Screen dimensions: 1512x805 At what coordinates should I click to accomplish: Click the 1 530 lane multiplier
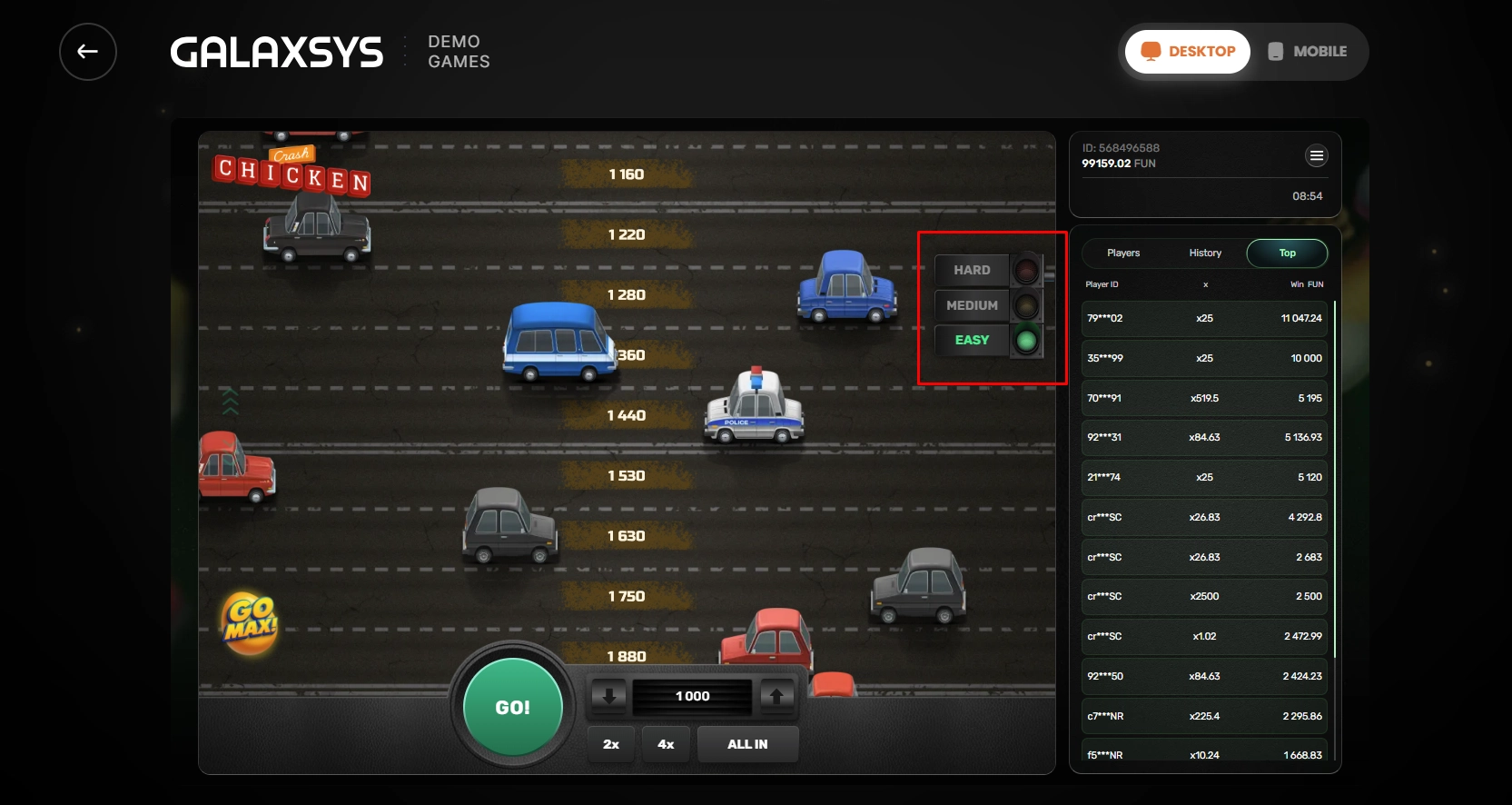click(626, 476)
